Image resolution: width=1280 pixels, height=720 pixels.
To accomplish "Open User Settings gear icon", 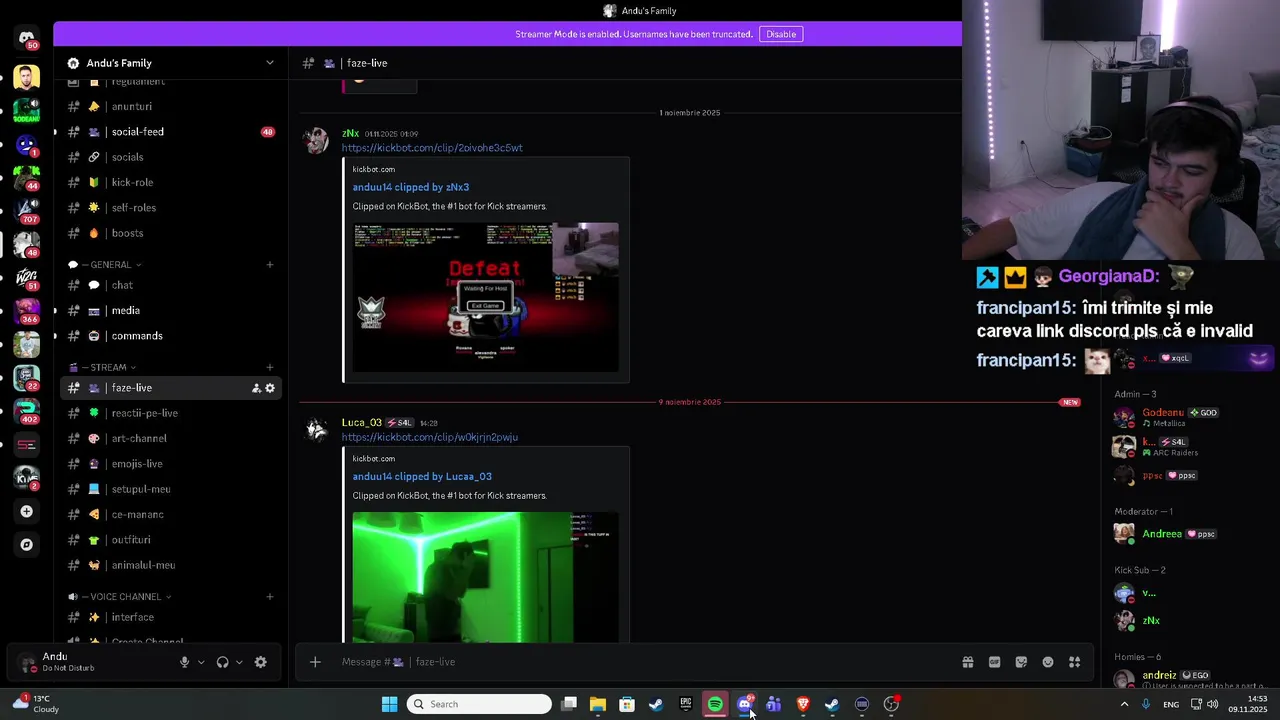I will (x=261, y=662).
